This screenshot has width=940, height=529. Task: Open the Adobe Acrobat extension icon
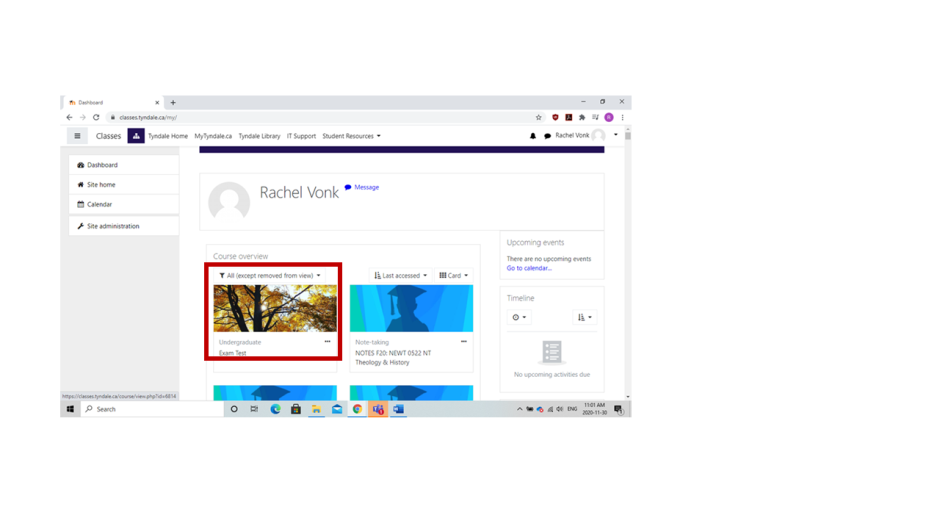(569, 118)
